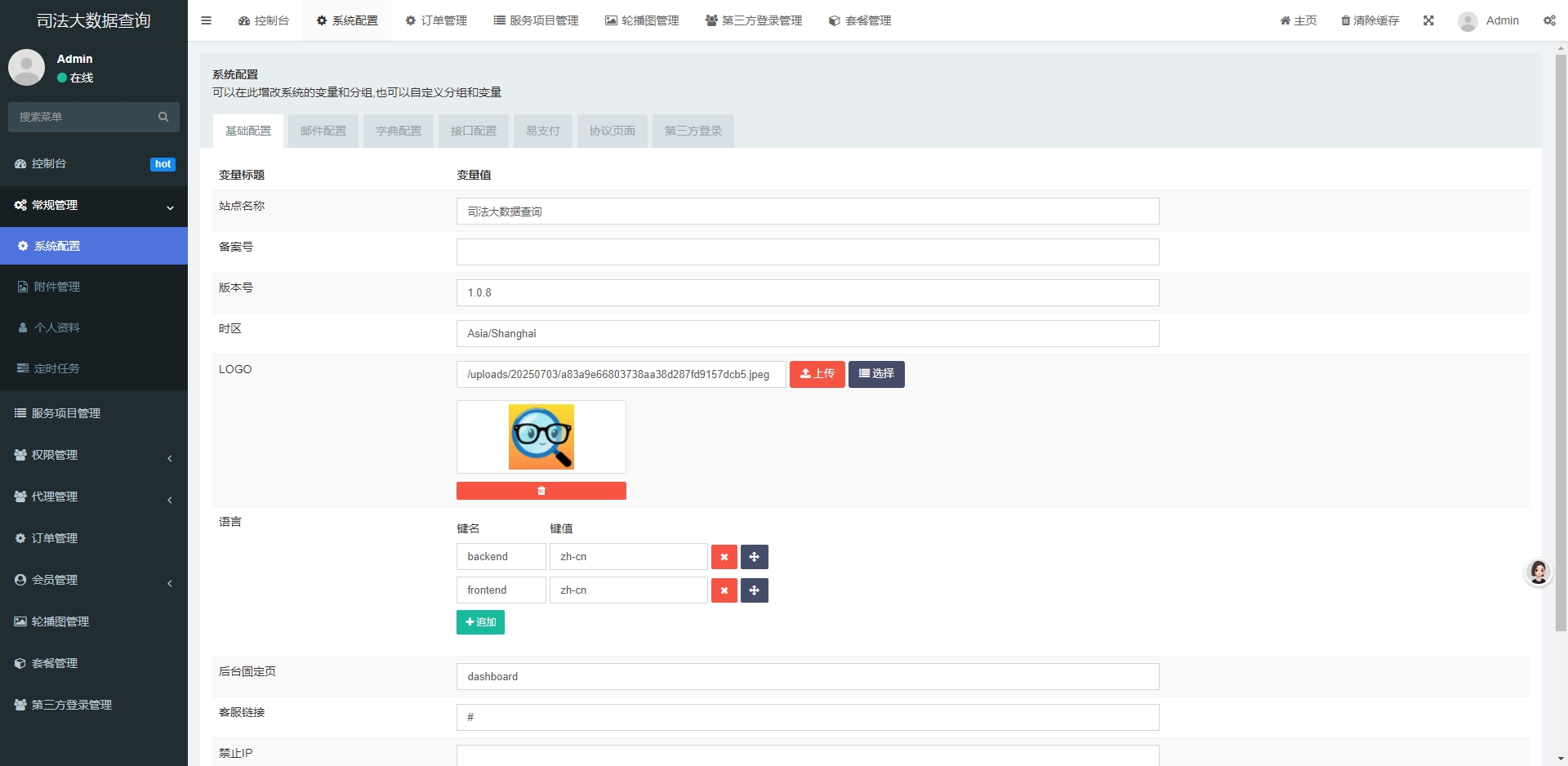Viewport: 1568px width, 766px height.
Task: Select the 易支付 config tab
Action: click(x=543, y=131)
